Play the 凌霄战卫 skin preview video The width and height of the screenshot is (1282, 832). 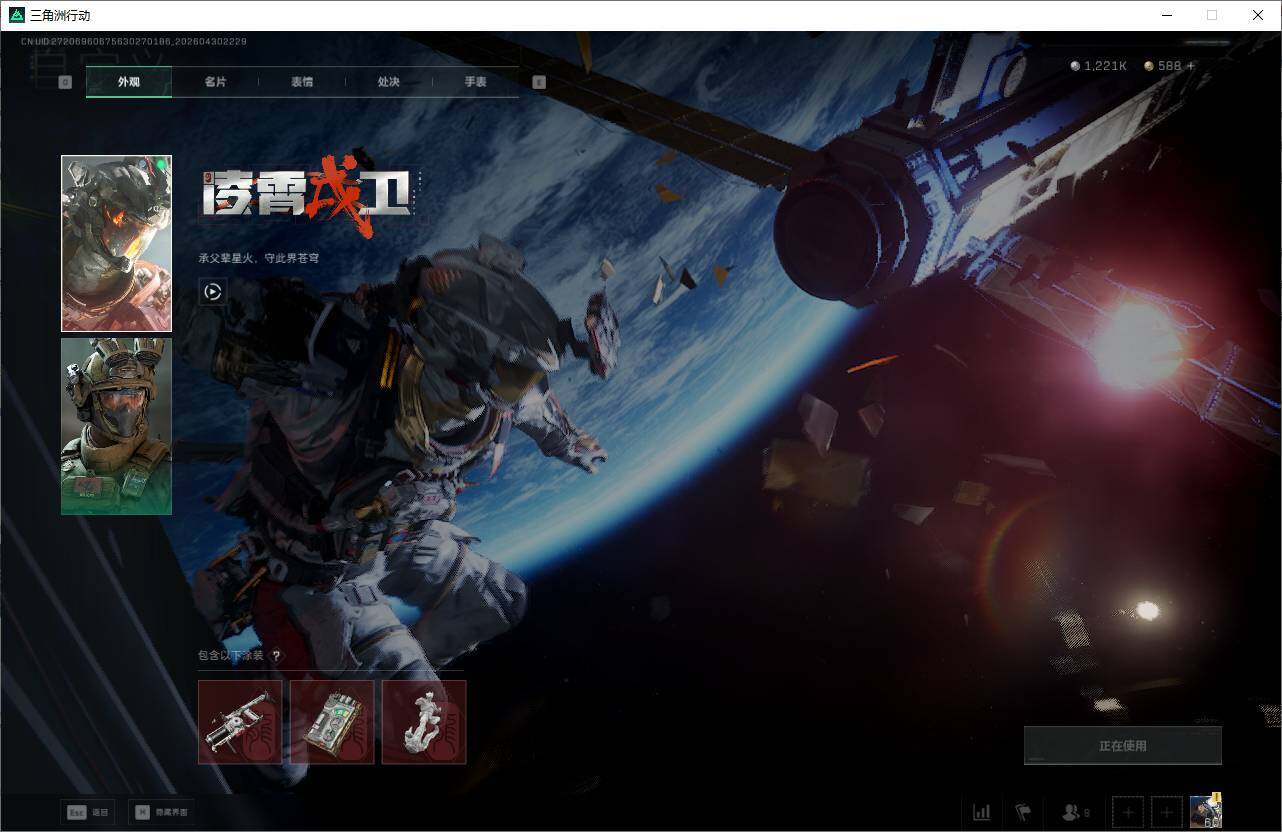pos(212,292)
